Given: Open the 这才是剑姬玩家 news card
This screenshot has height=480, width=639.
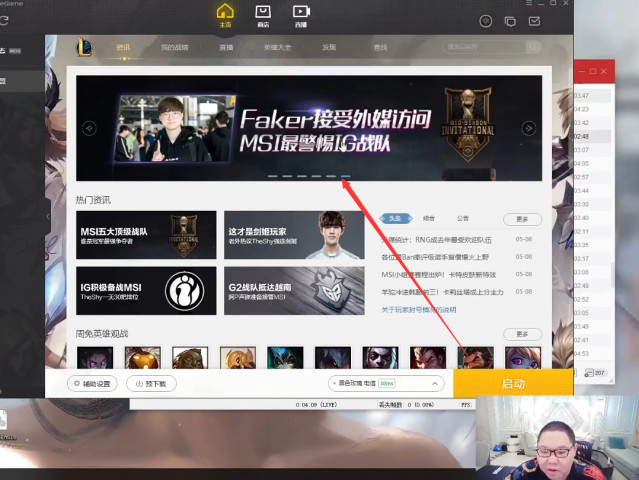Looking at the screenshot, I should tap(294, 235).
